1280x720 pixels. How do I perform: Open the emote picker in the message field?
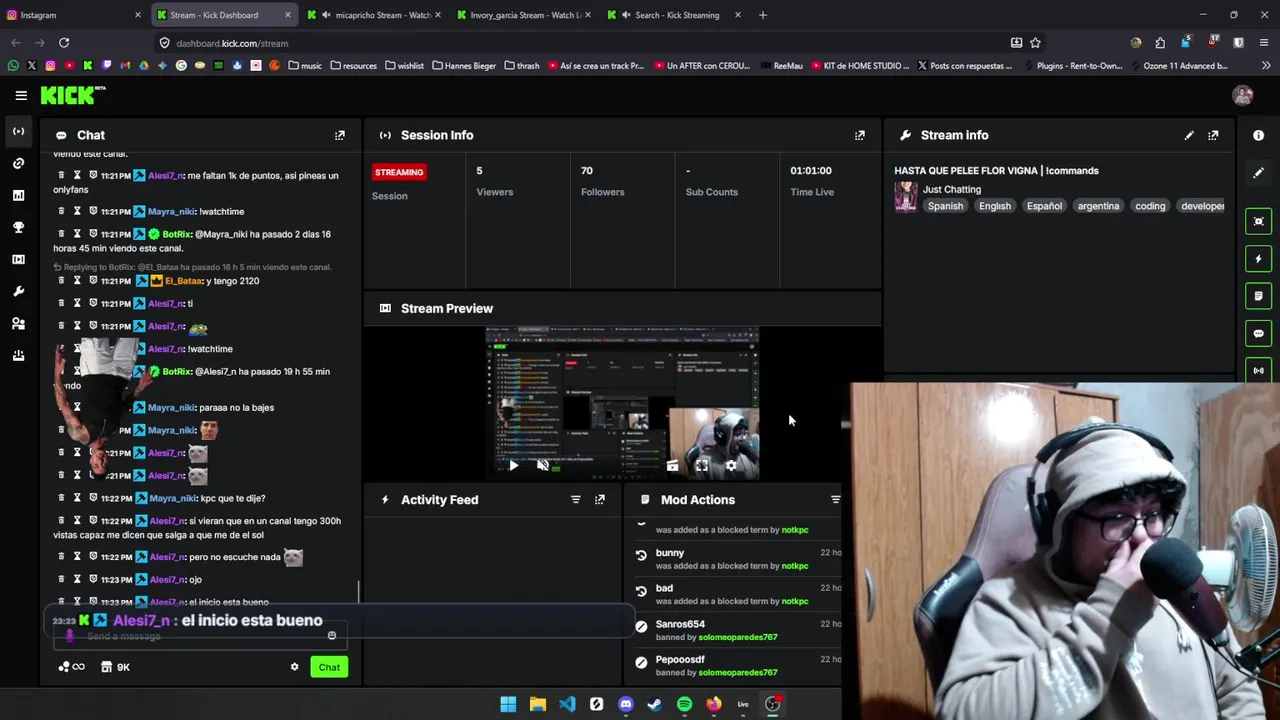click(332, 635)
